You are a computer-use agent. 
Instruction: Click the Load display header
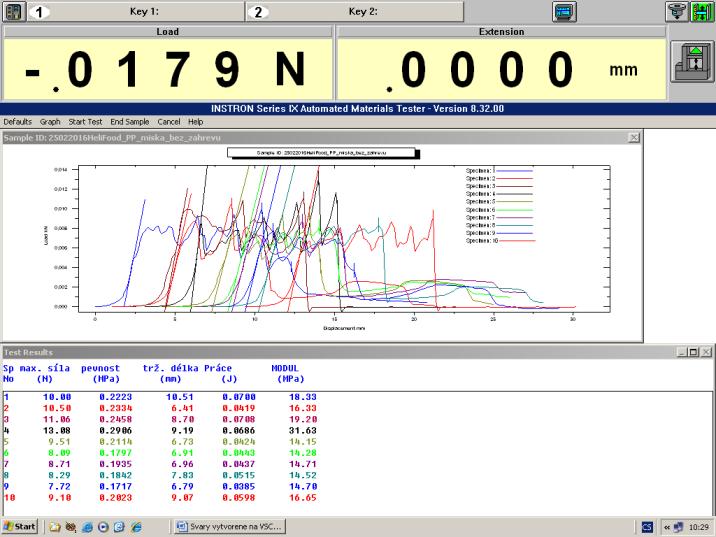tap(168, 32)
